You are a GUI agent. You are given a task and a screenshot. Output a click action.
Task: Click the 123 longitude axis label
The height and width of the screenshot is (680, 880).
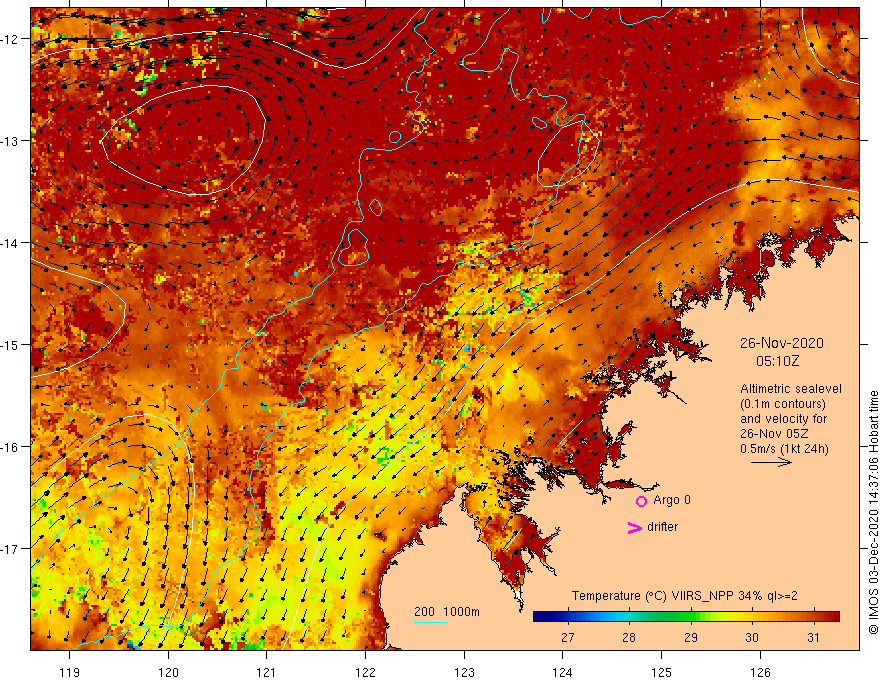point(464,672)
